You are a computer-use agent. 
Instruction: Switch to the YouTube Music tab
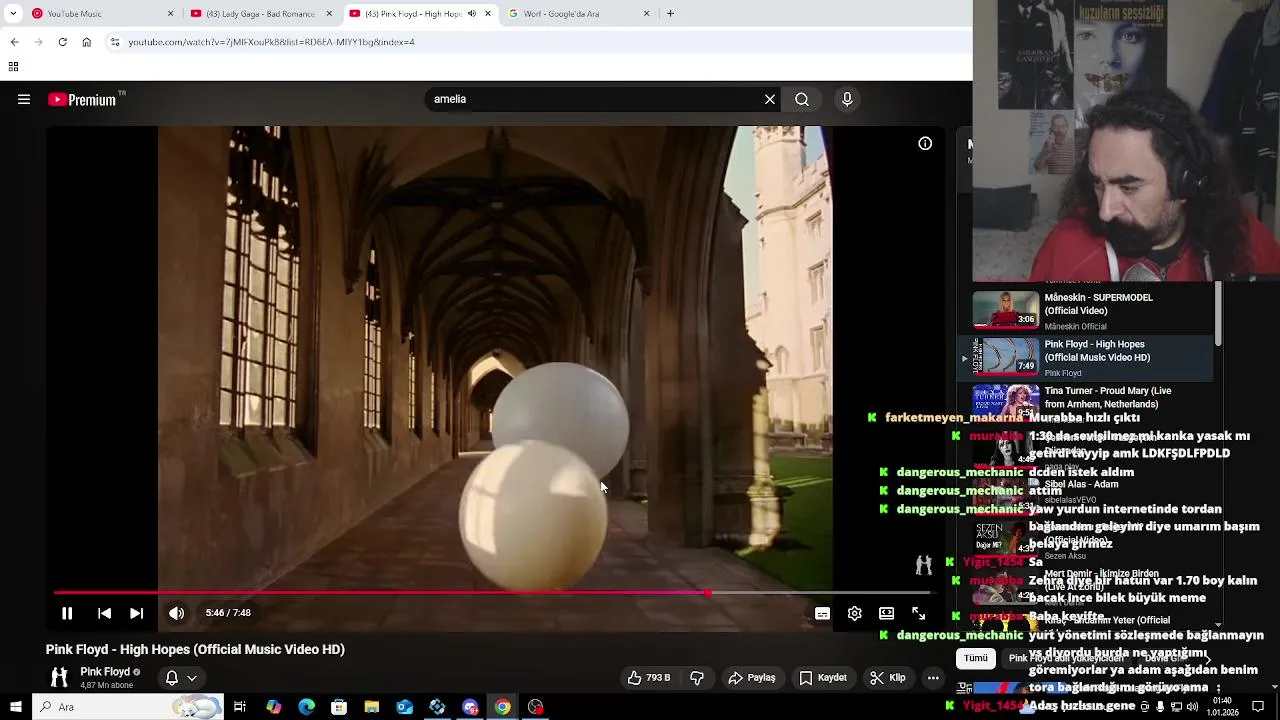point(100,14)
